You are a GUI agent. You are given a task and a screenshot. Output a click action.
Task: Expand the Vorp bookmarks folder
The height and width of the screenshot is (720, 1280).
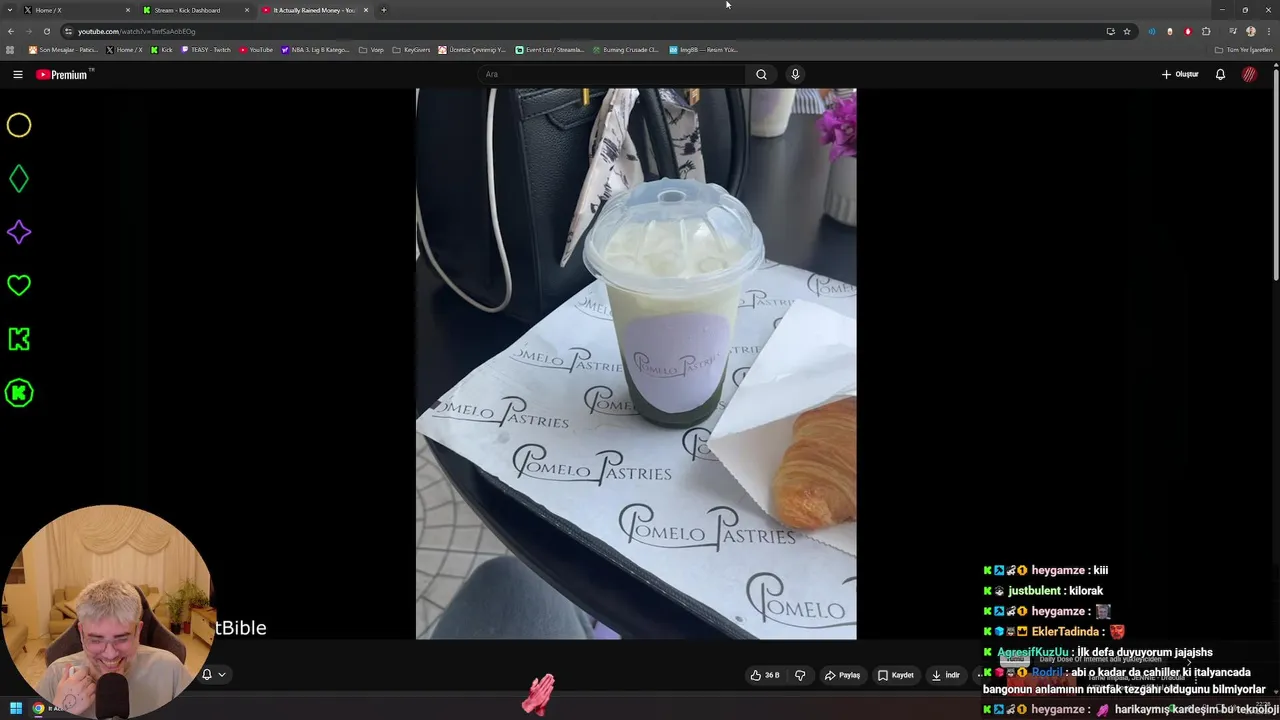tap(371, 49)
